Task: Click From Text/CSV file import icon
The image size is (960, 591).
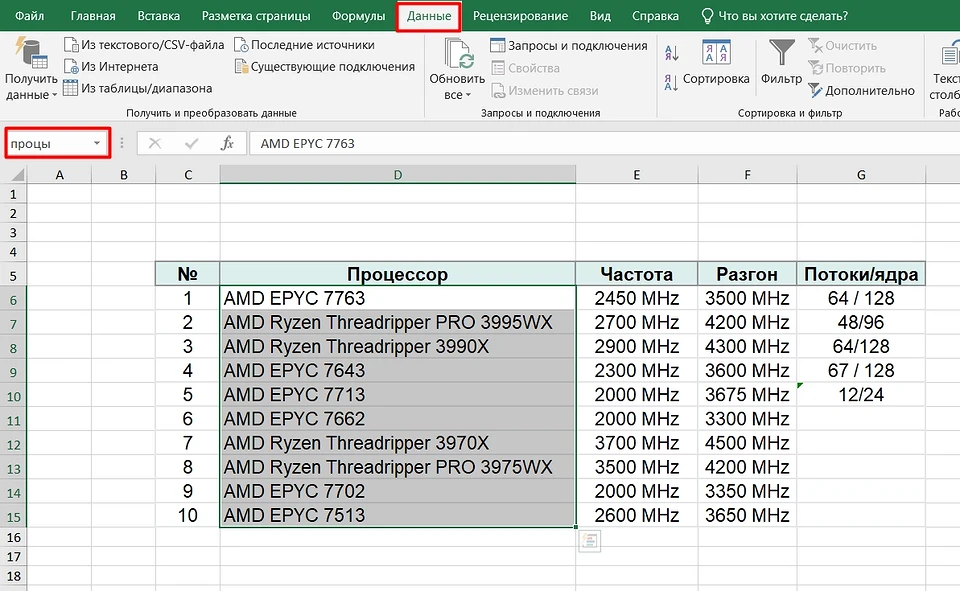Action: coord(71,45)
